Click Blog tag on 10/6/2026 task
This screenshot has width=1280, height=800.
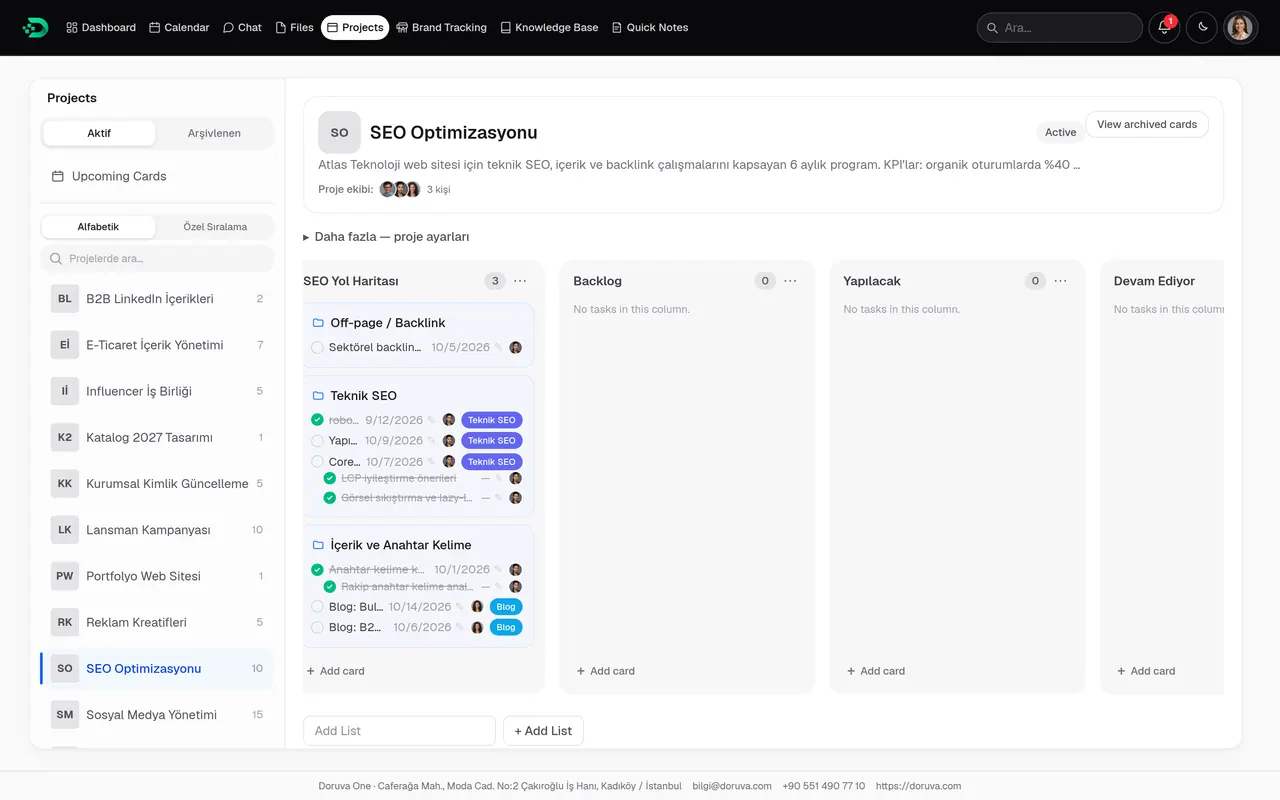pos(506,628)
